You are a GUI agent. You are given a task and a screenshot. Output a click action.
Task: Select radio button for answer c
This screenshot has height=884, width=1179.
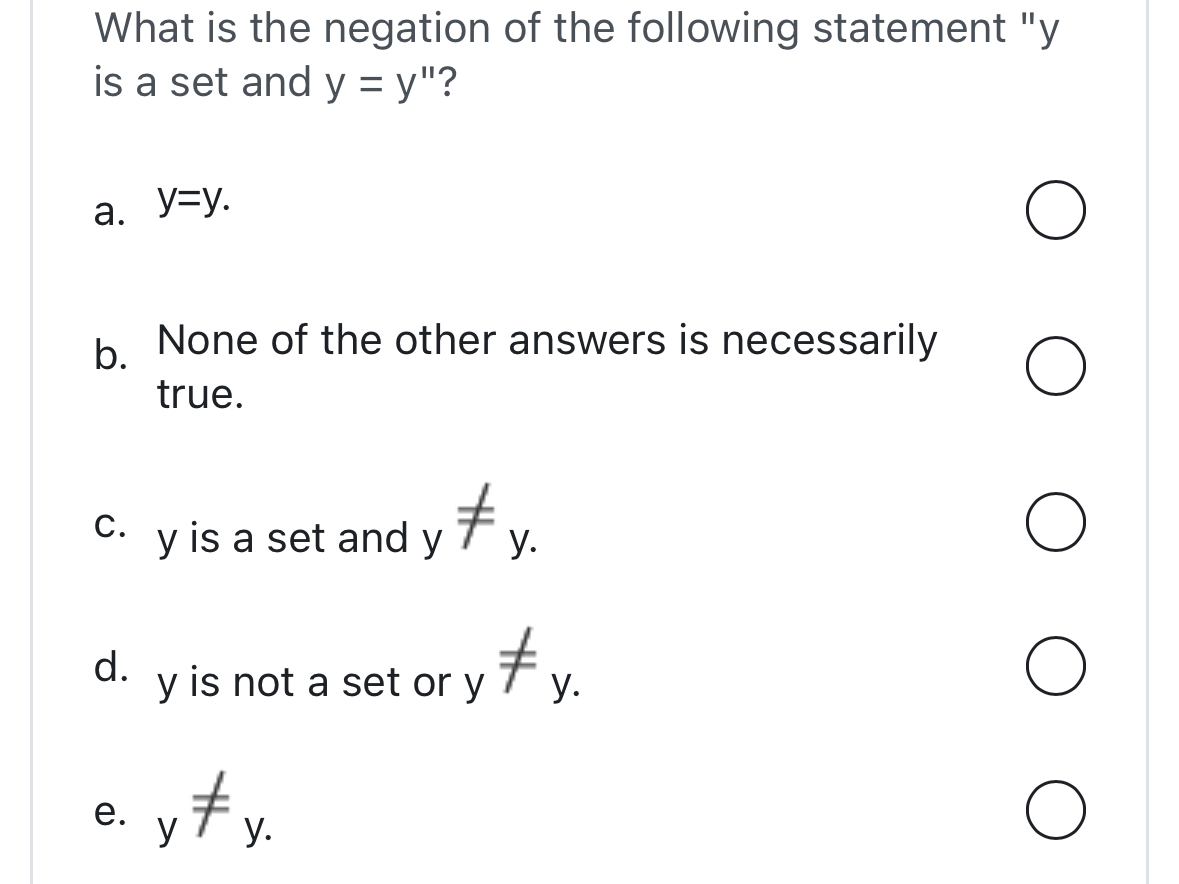coord(1055,521)
